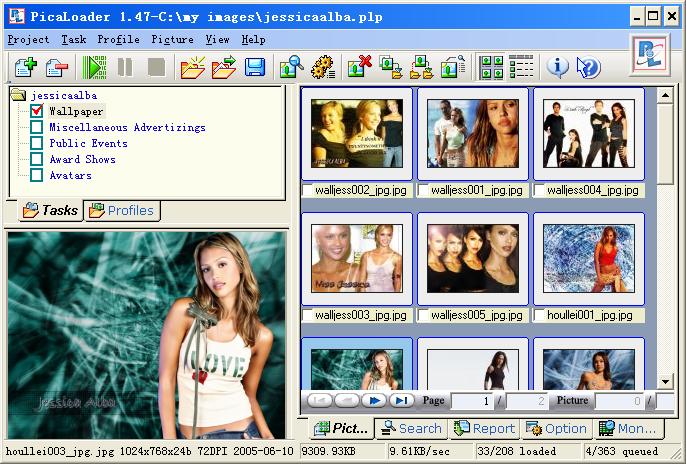Open the Profile menu
Image resolution: width=686 pixels, height=464 pixels.
point(118,40)
